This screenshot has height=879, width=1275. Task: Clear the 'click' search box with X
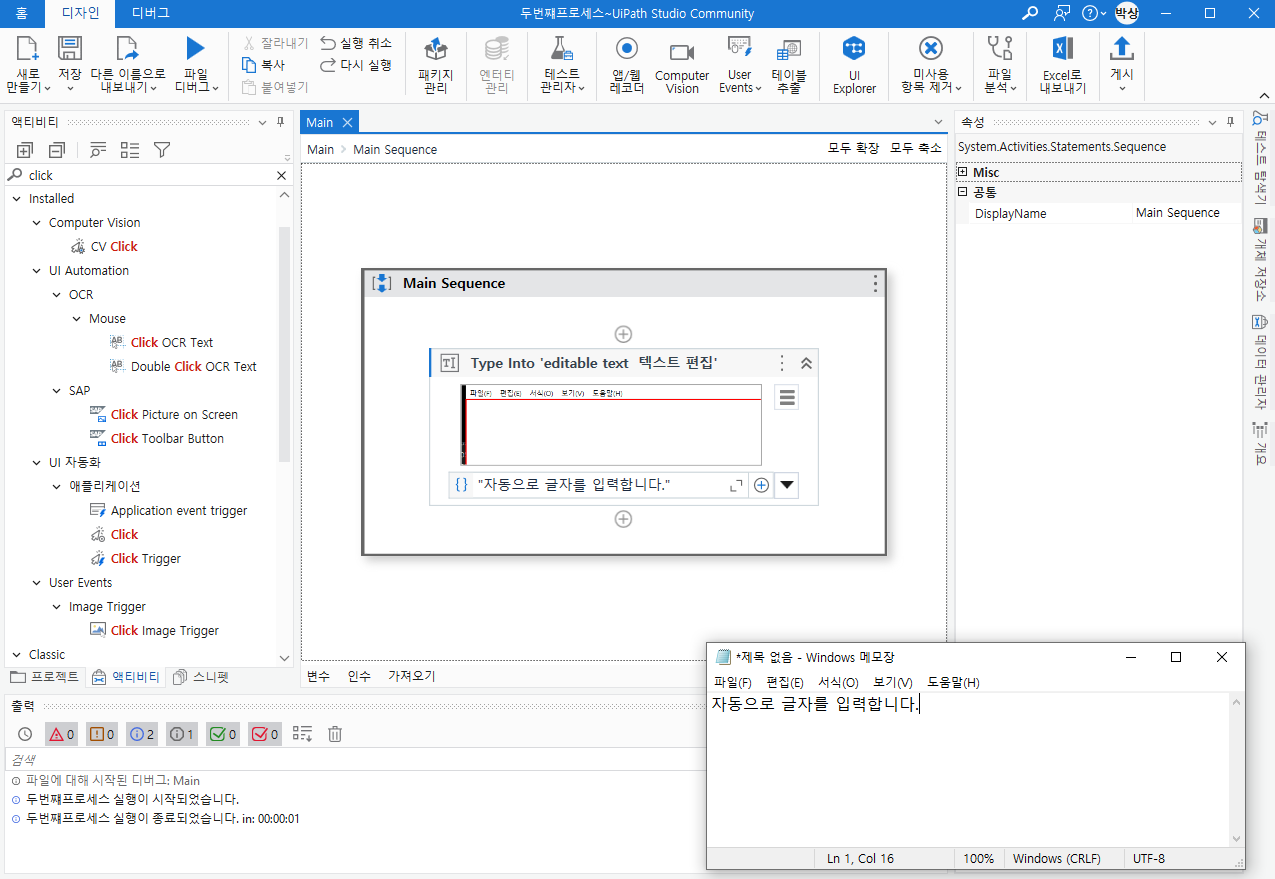pos(281,175)
